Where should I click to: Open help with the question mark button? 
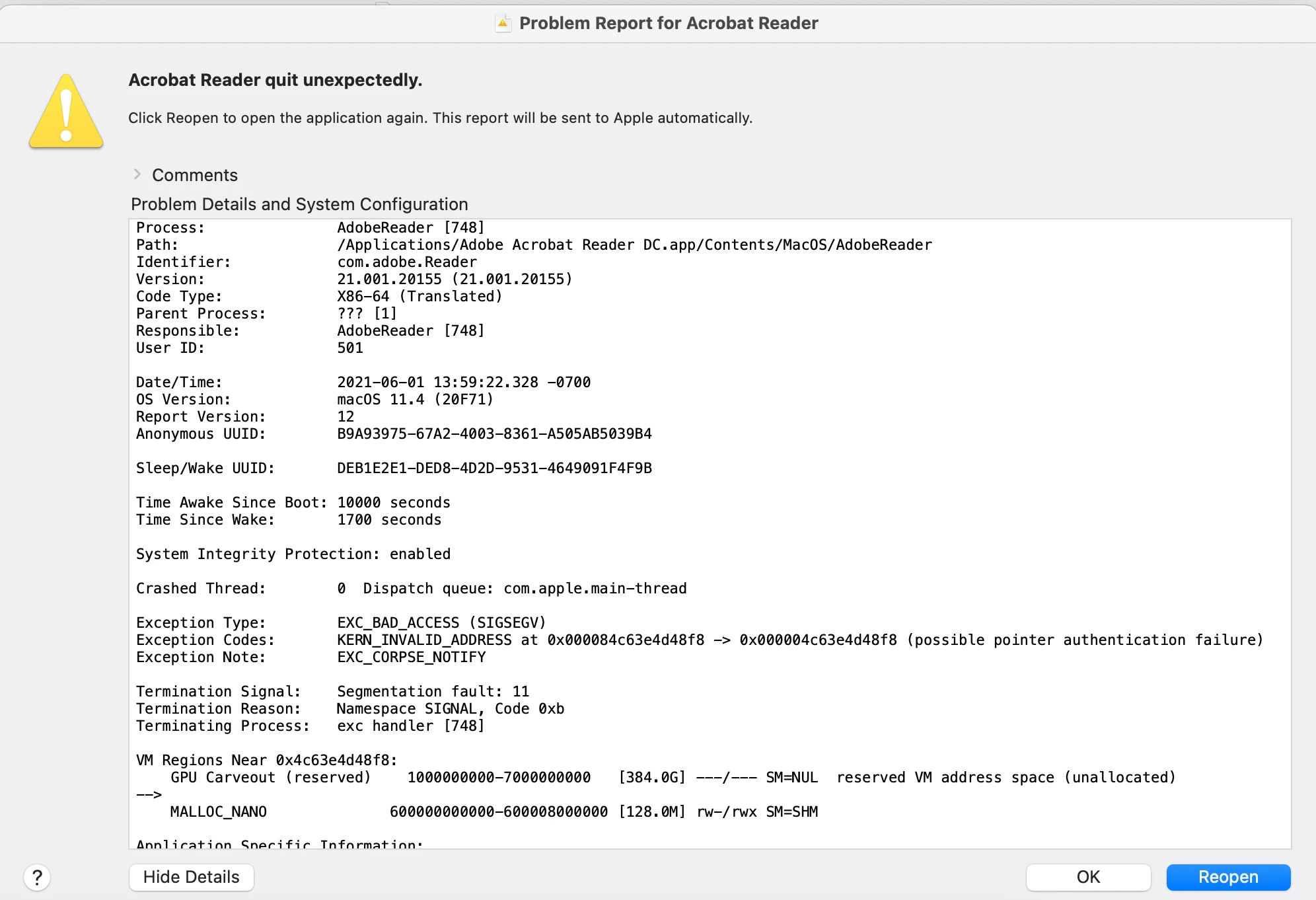click(37, 878)
